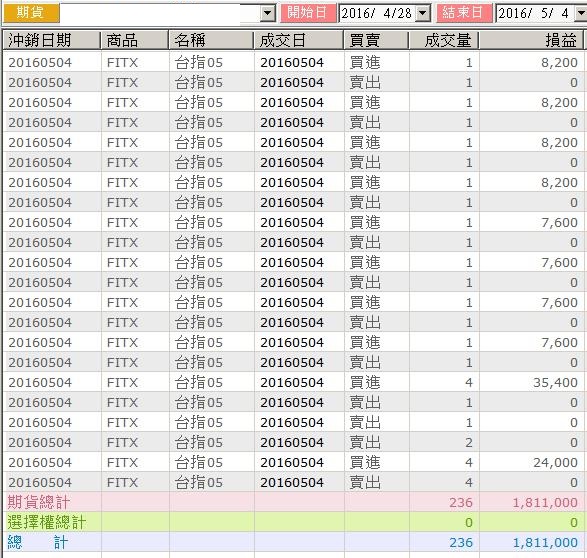The height and width of the screenshot is (558, 587).
Task: Sort by 損益 column header
Action: pos(531,40)
